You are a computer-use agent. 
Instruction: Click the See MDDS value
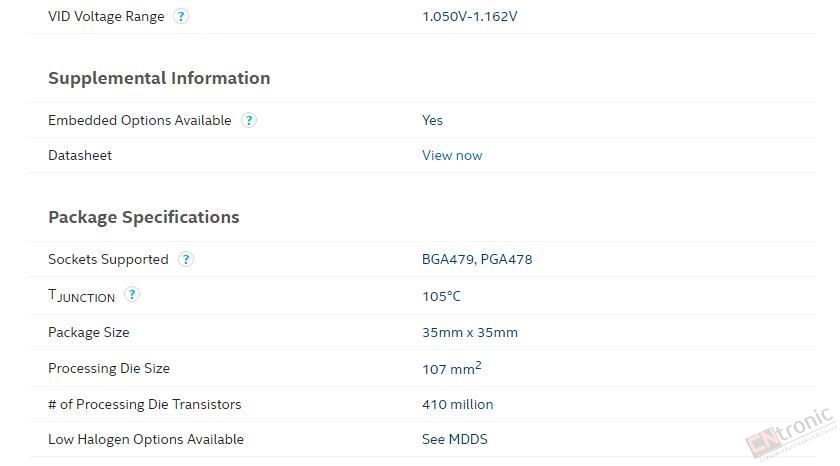click(455, 440)
